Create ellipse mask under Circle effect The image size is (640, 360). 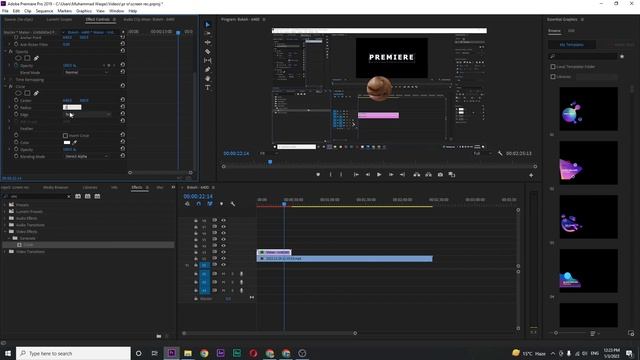(x=18, y=93)
